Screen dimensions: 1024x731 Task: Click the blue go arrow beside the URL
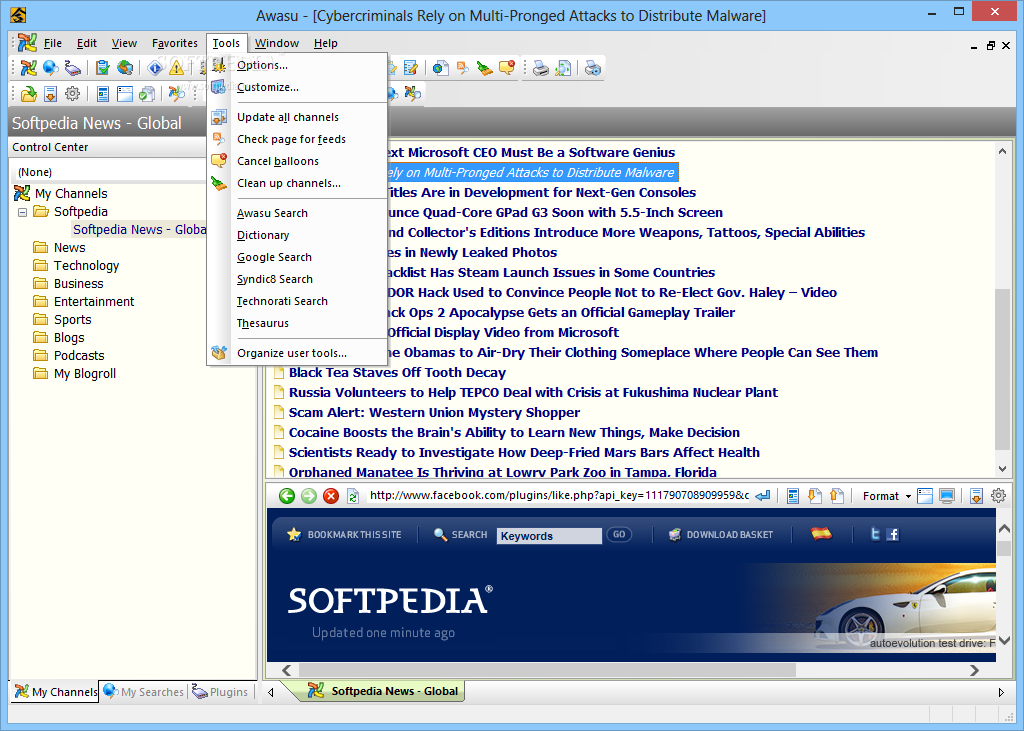[x=763, y=496]
